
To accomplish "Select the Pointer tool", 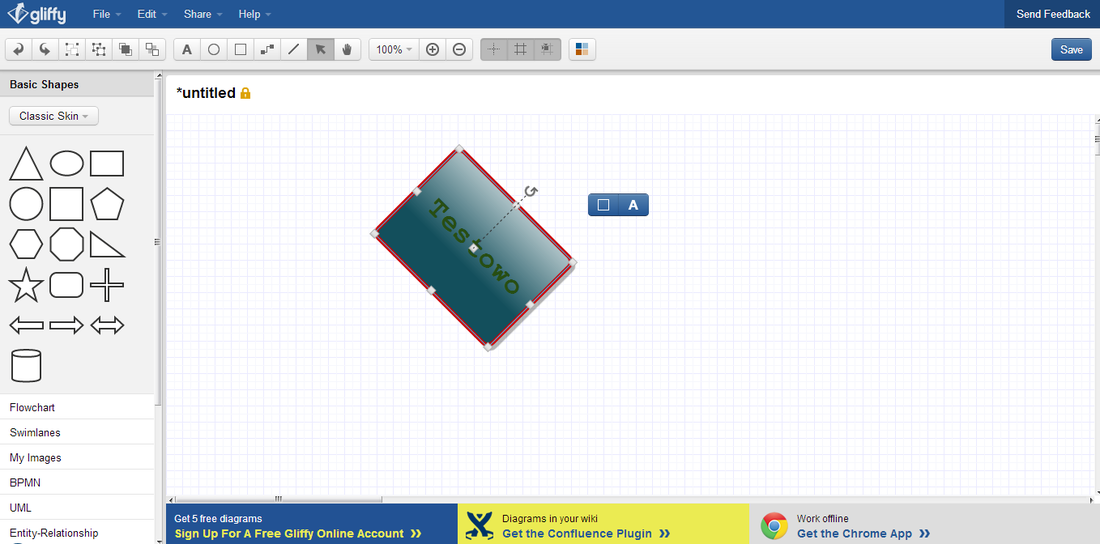I will point(321,49).
